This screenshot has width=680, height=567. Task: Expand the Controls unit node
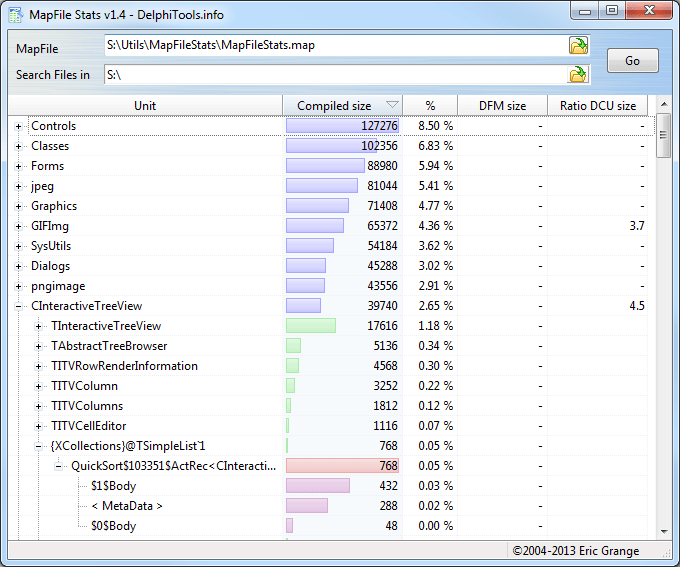coord(18,126)
